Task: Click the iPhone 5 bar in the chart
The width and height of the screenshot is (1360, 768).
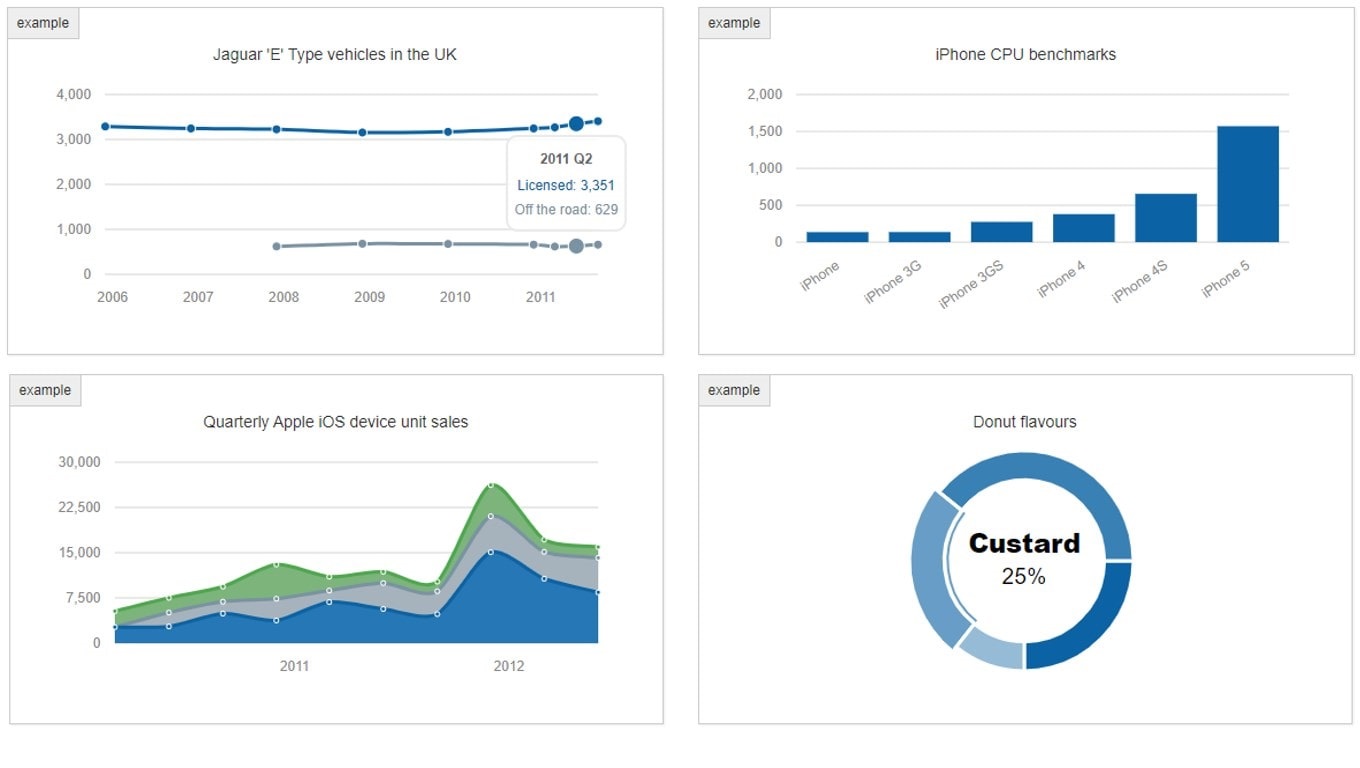Action: (1247, 184)
